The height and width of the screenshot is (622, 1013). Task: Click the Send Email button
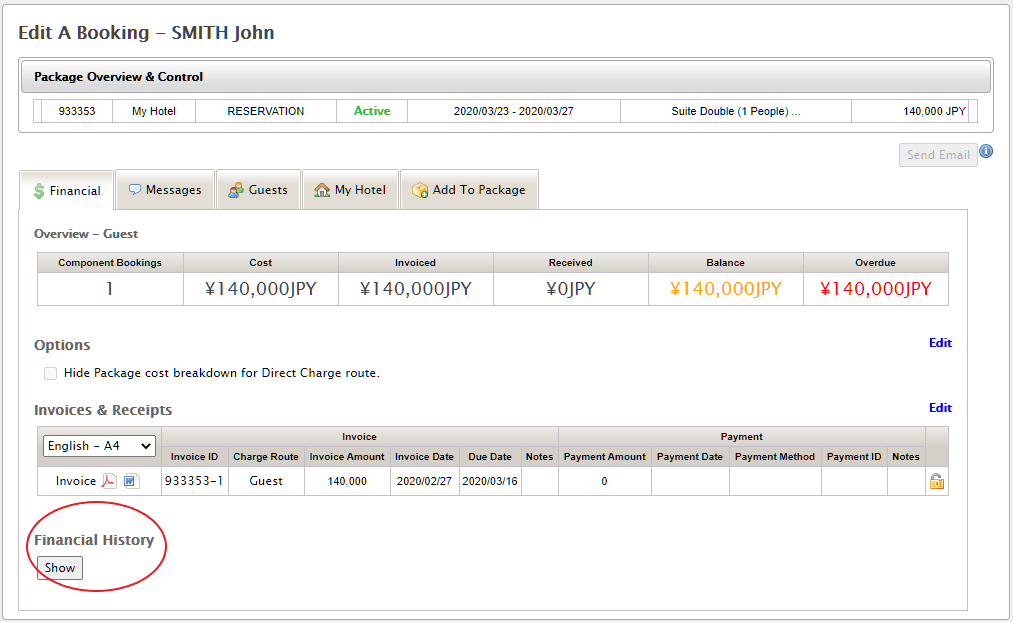point(938,155)
